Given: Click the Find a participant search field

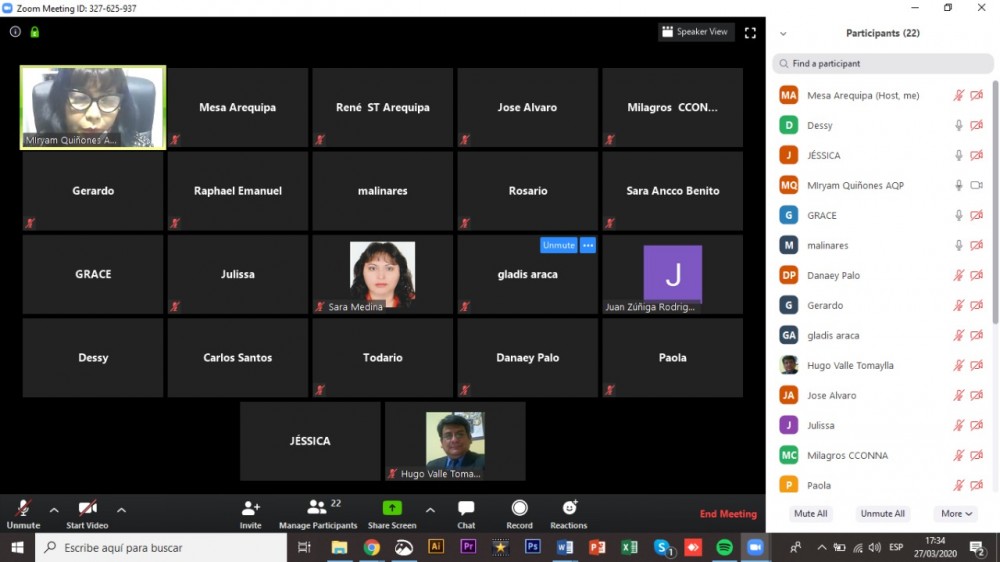Looking at the screenshot, I should [883, 64].
